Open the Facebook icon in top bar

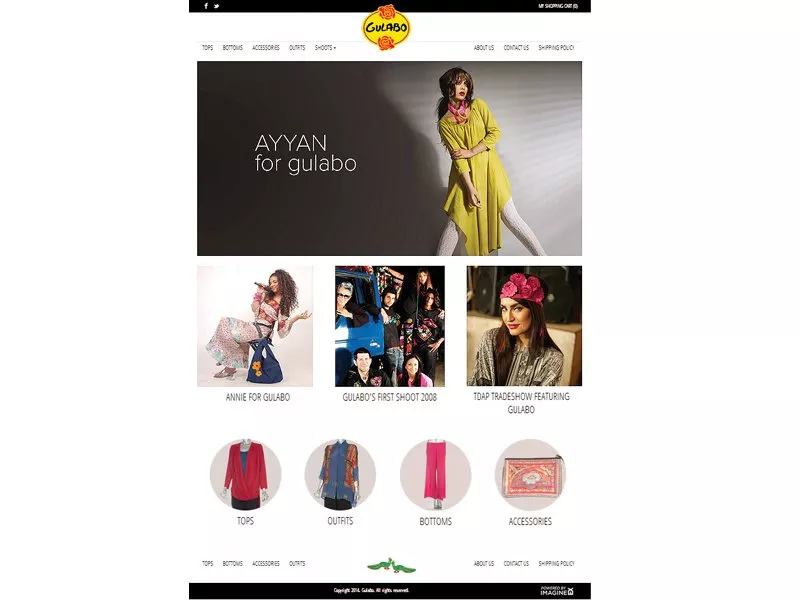click(206, 6)
